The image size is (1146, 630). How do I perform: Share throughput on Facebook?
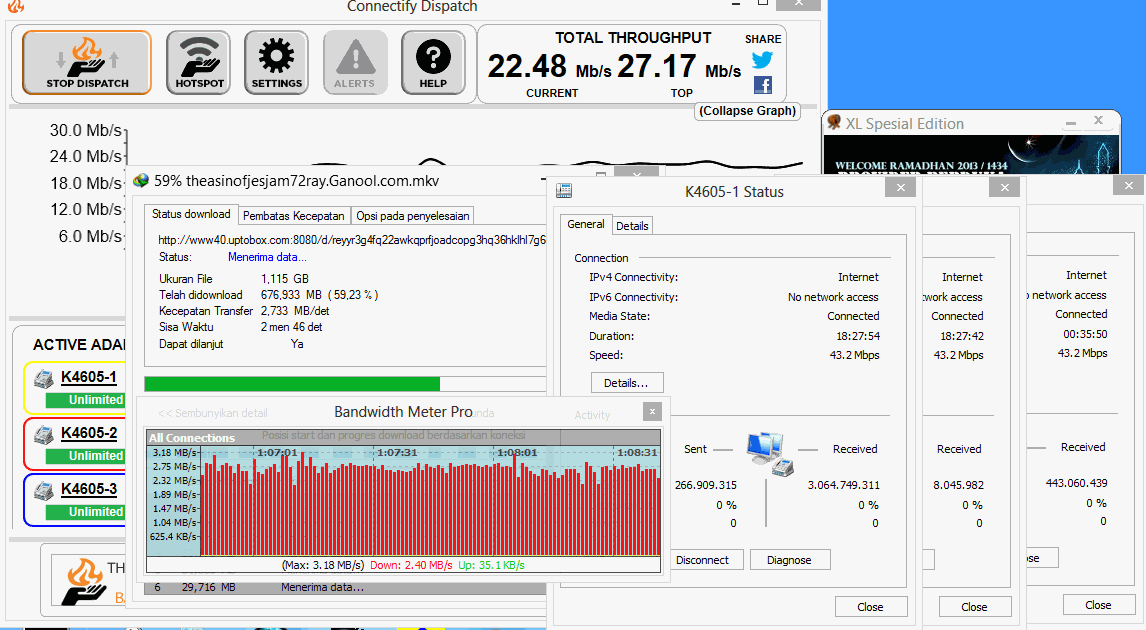pyautogui.click(x=762, y=85)
